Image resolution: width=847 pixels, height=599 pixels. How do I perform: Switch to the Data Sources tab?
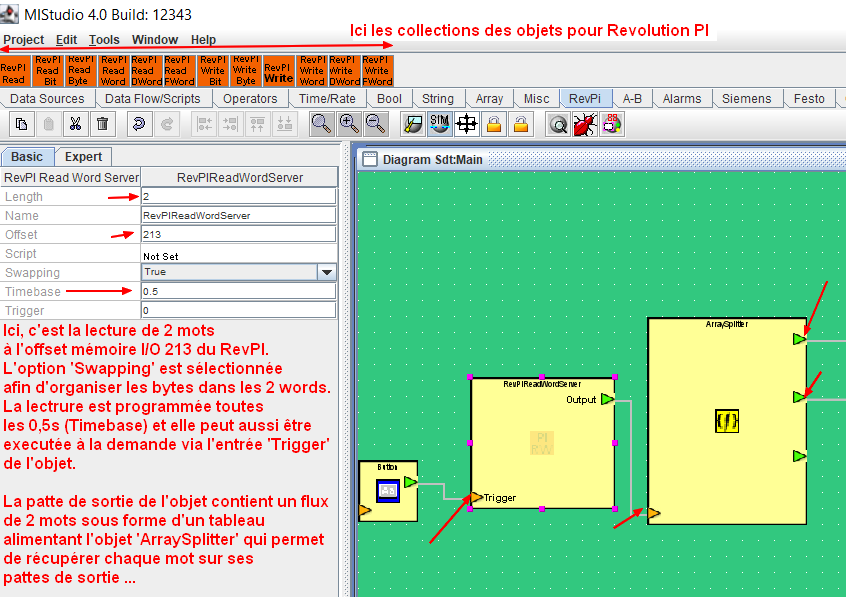(x=48, y=99)
